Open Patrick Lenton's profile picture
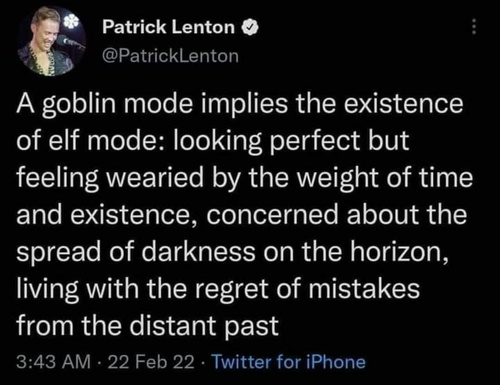This screenshot has width=500, height=385. pyautogui.click(x=50, y=41)
